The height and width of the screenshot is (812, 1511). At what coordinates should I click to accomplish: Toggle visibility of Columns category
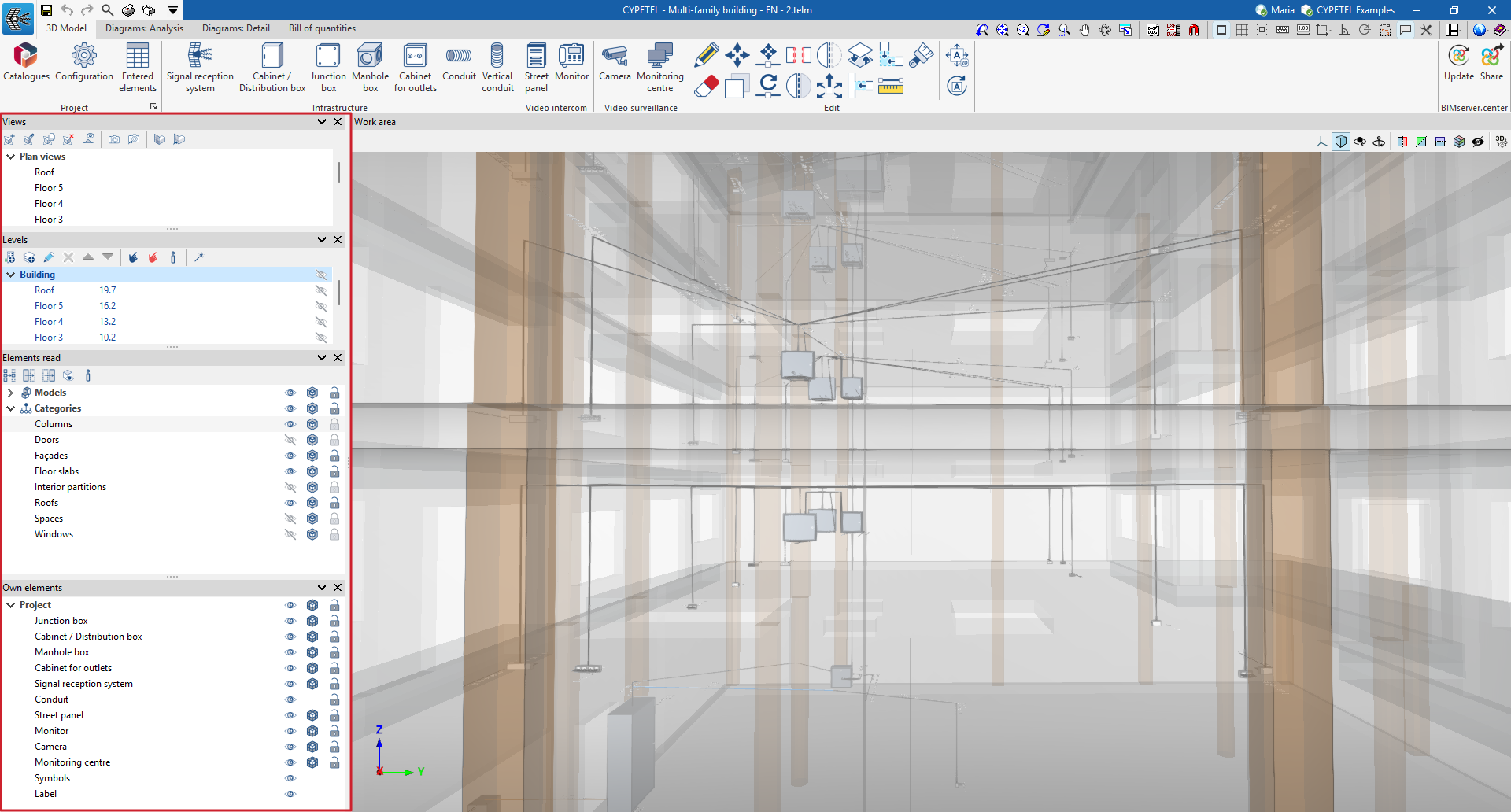tap(290, 424)
